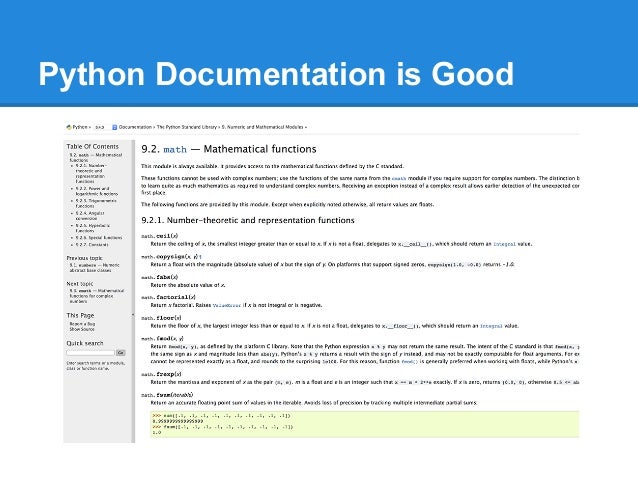This screenshot has height=479, width=638.
Task: Click the 9.2.1 Number-theoretic section heading
Action: pyautogui.click(x=248, y=220)
